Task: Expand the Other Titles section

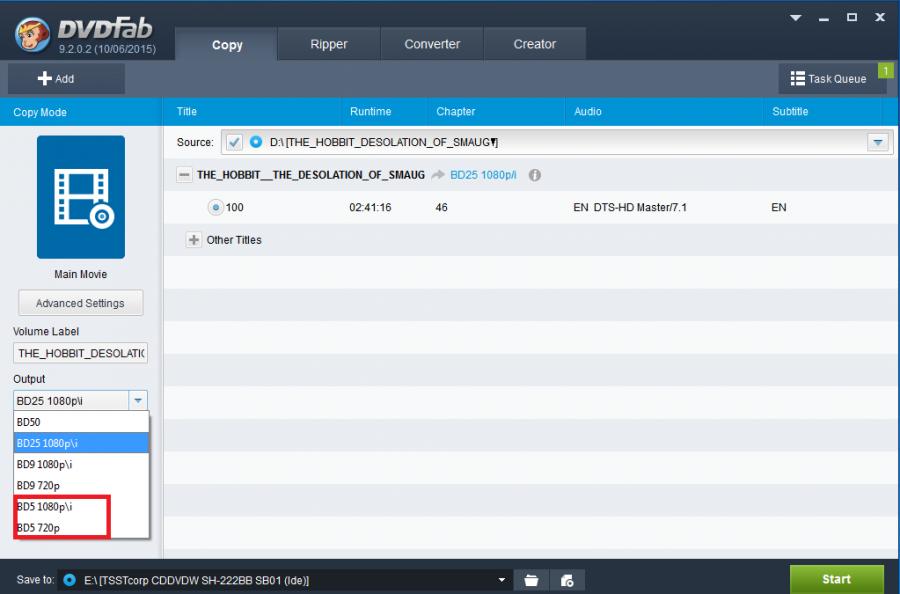Action: [194, 240]
